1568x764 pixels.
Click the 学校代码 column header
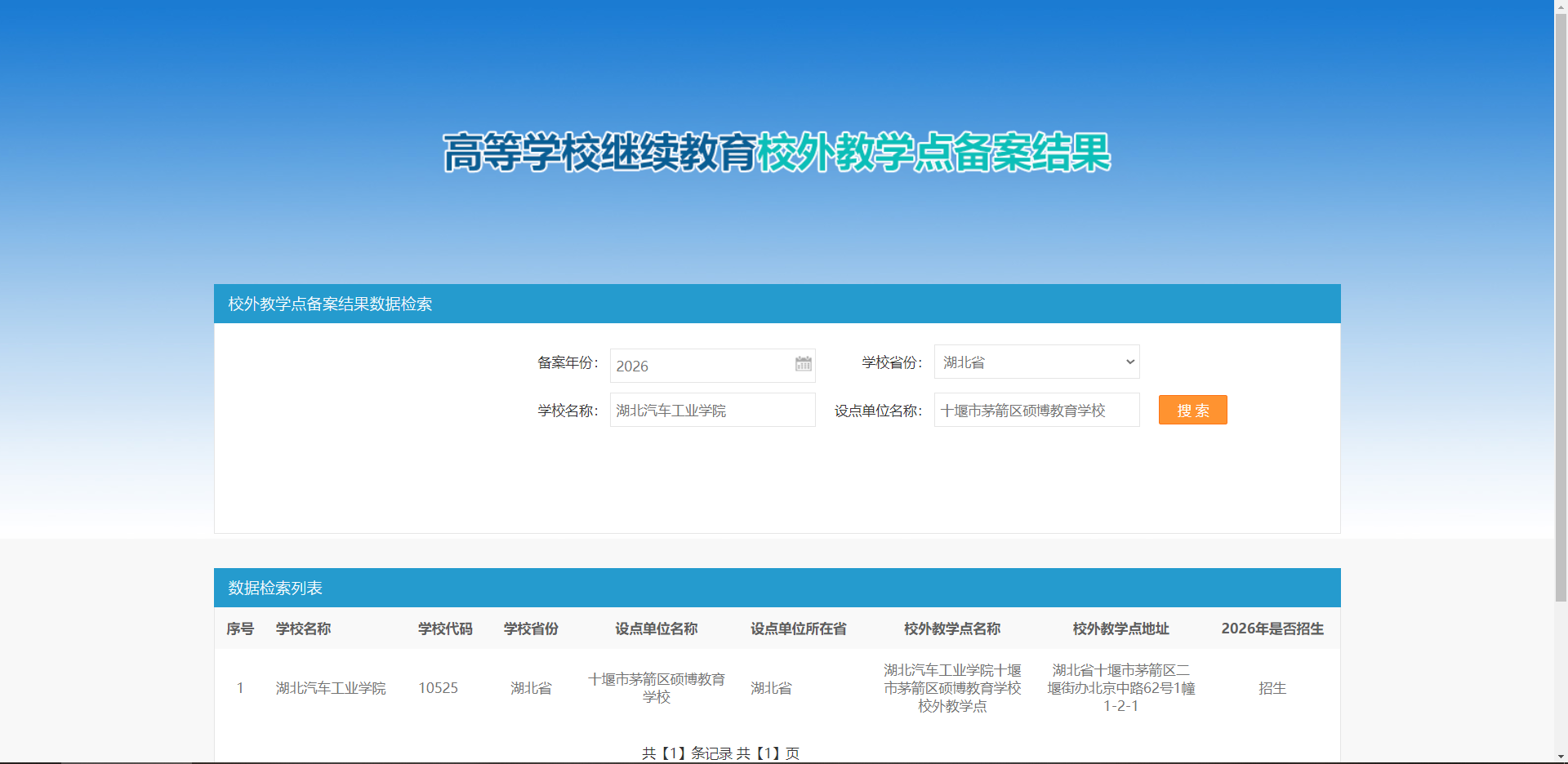click(445, 629)
